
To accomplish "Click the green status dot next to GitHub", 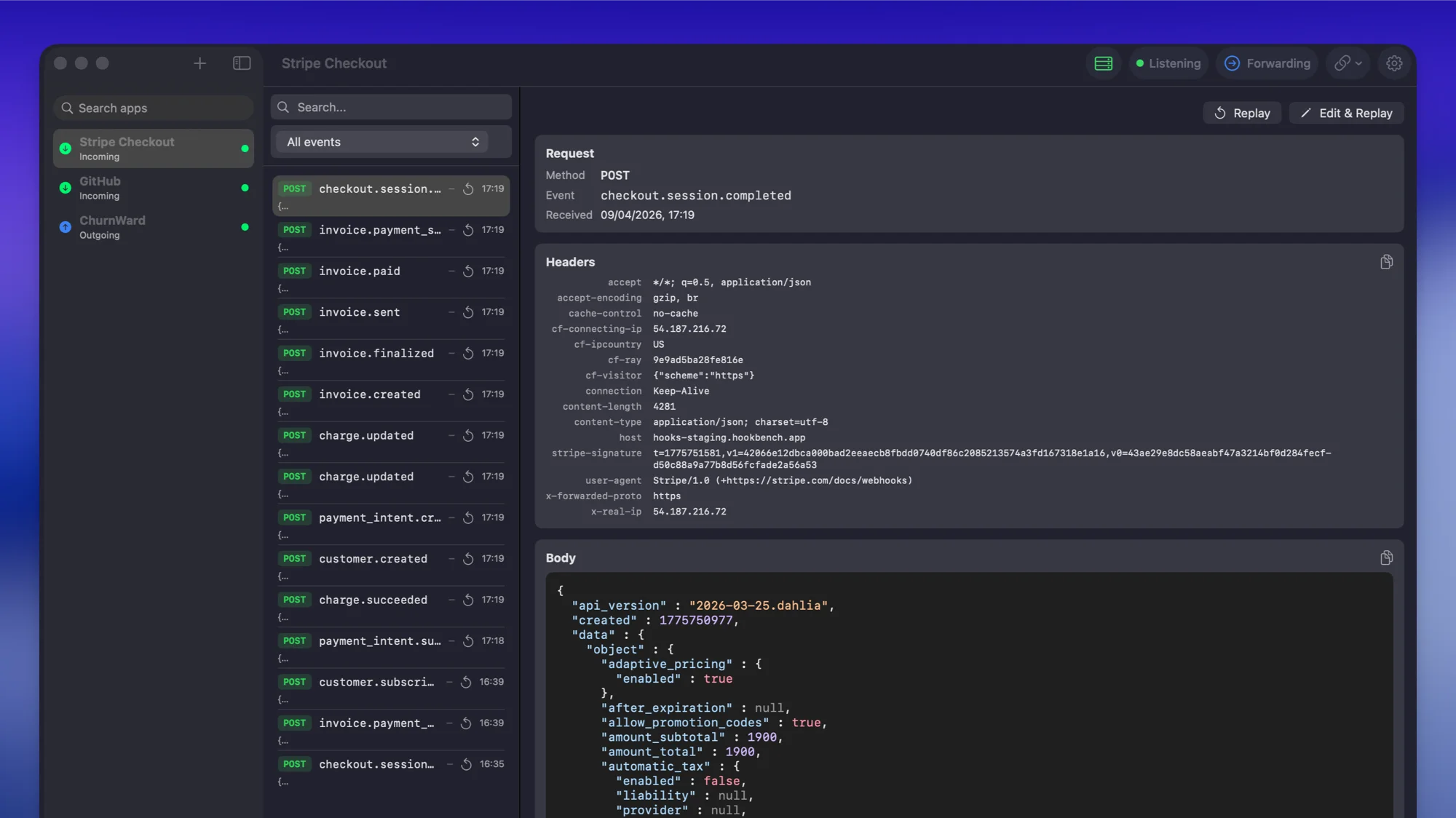I will [x=243, y=188].
